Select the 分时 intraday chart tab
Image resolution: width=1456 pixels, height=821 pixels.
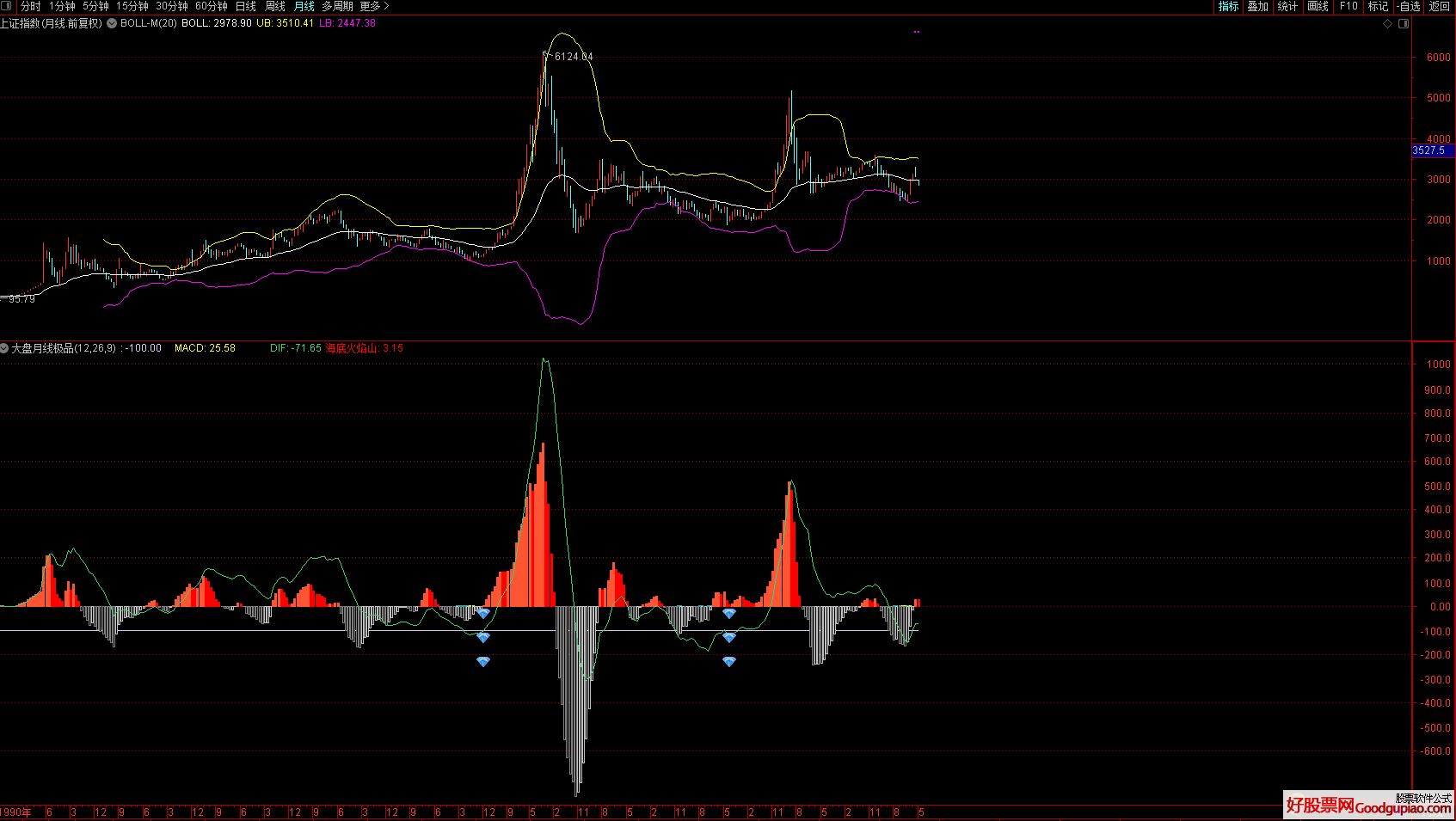click(30, 6)
